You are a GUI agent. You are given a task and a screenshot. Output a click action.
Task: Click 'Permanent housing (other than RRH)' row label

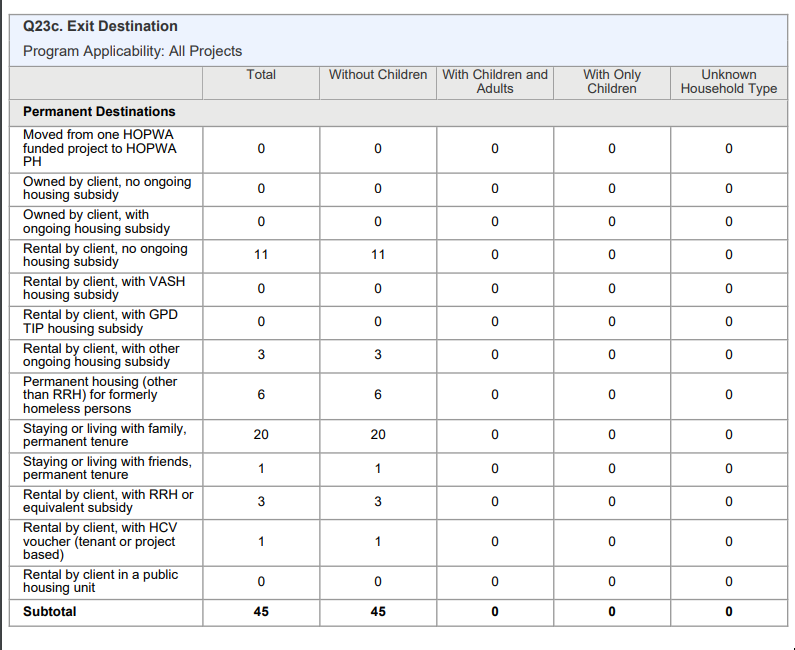100,395
